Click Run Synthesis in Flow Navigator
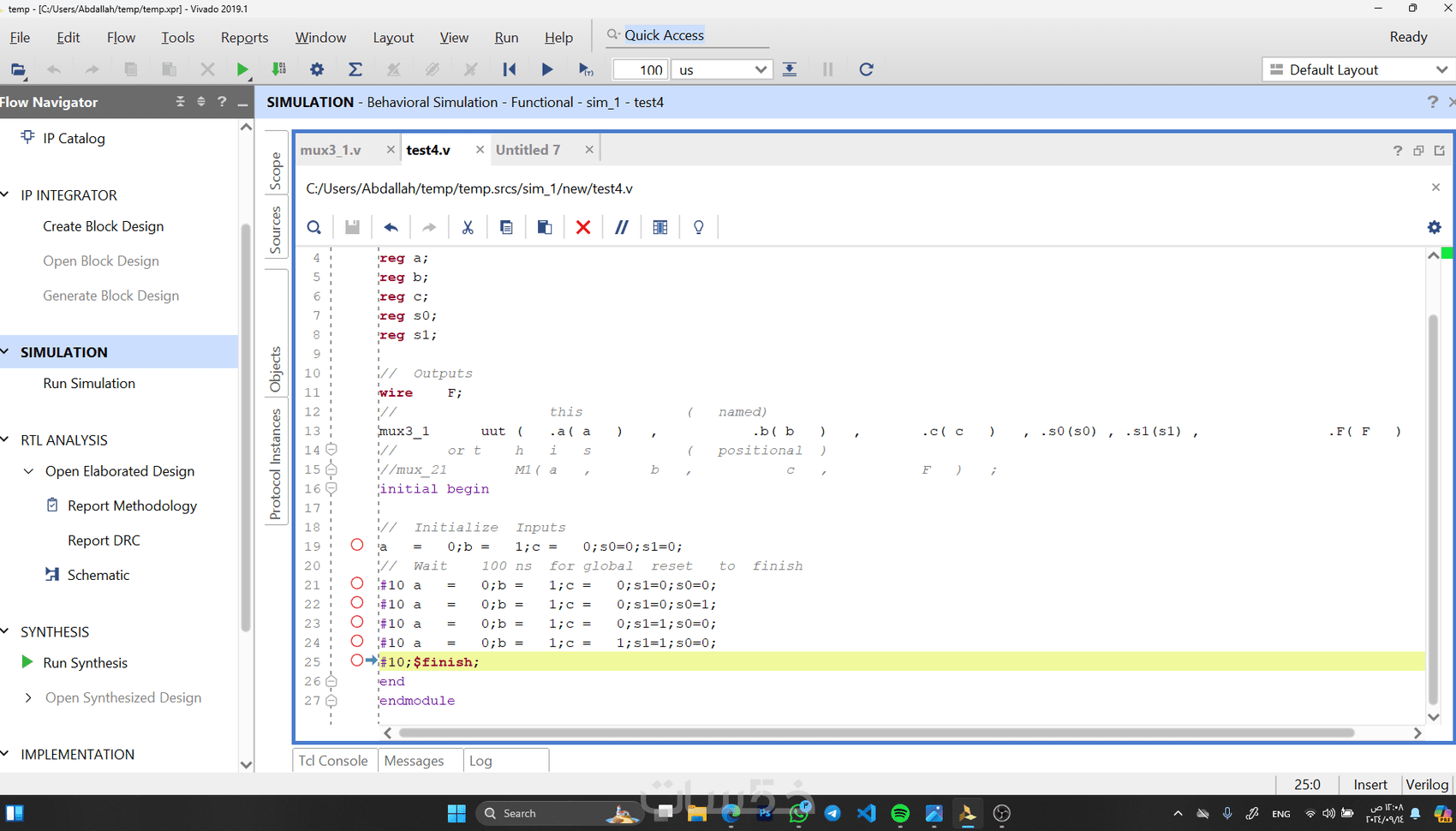This screenshot has height=831, width=1456. click(x=85, y=663)
